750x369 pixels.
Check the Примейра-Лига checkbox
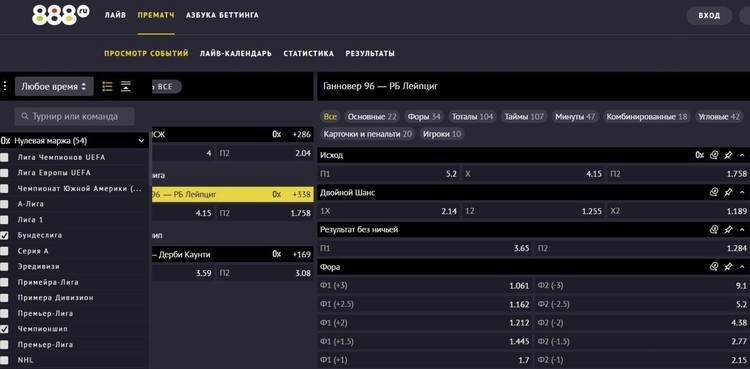(4, 282)
